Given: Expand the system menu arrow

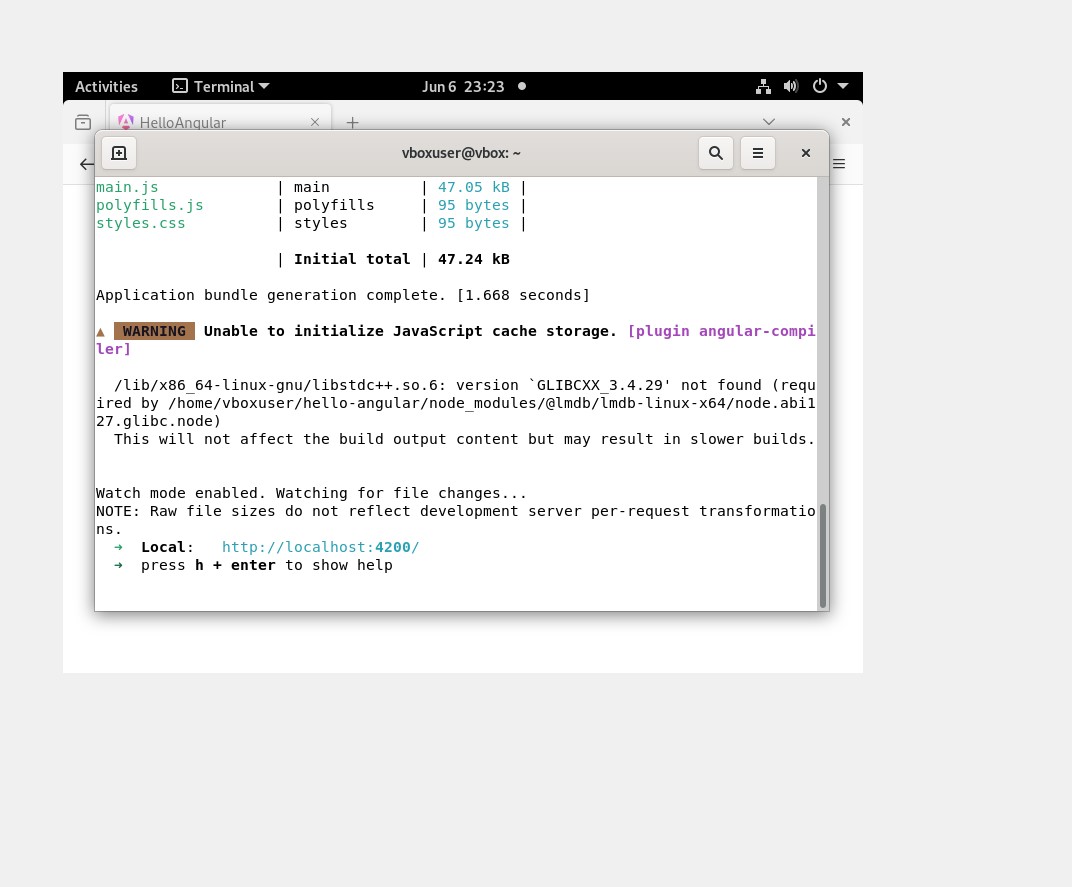Looking at the screenshot, I should coord(843,87).
